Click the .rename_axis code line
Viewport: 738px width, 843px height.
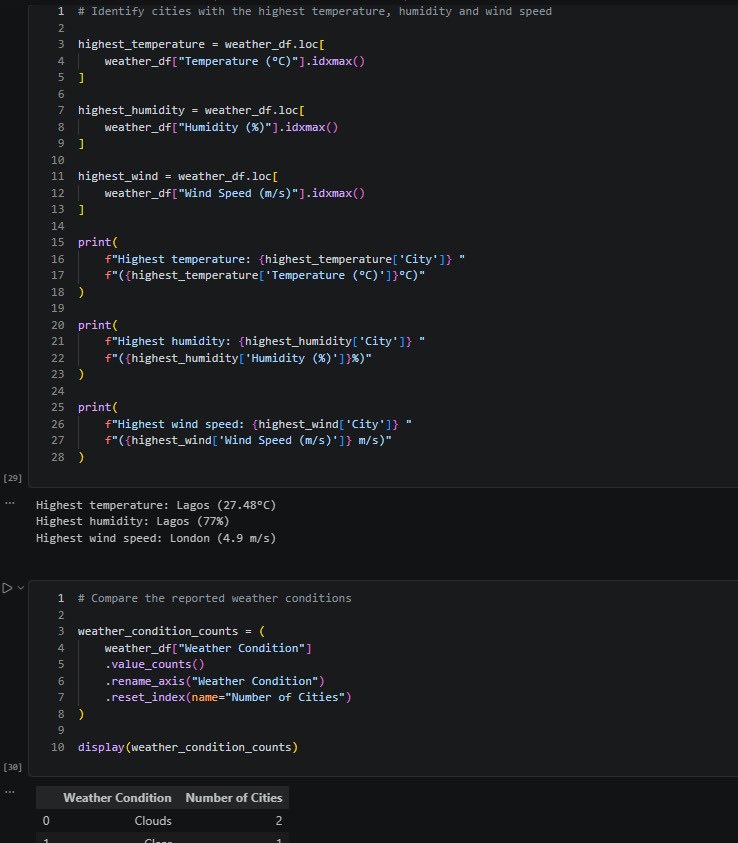click(214, 681)
